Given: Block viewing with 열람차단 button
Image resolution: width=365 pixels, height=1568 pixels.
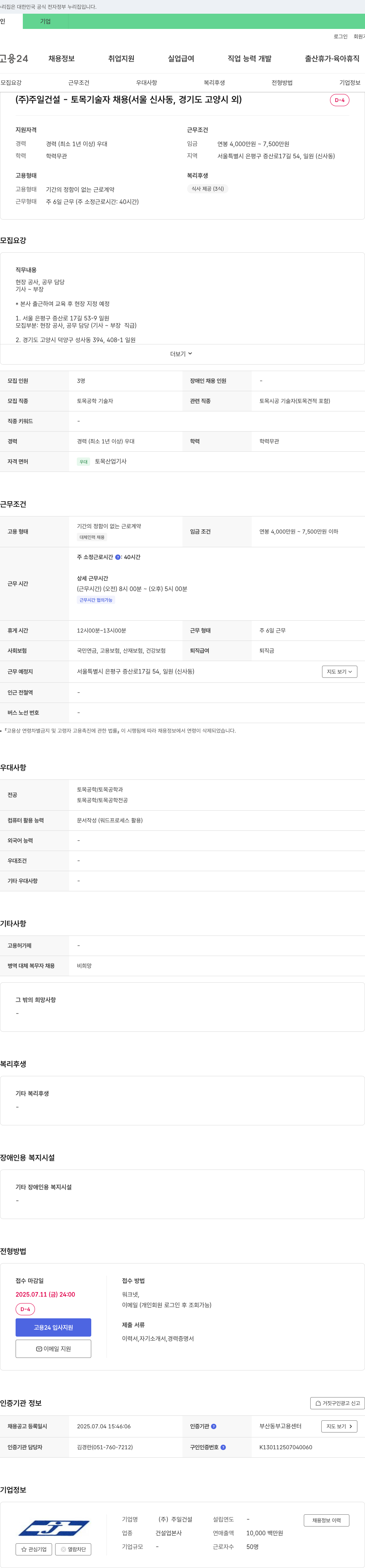Looking at the screenshot, I should tap(73, 1549).
